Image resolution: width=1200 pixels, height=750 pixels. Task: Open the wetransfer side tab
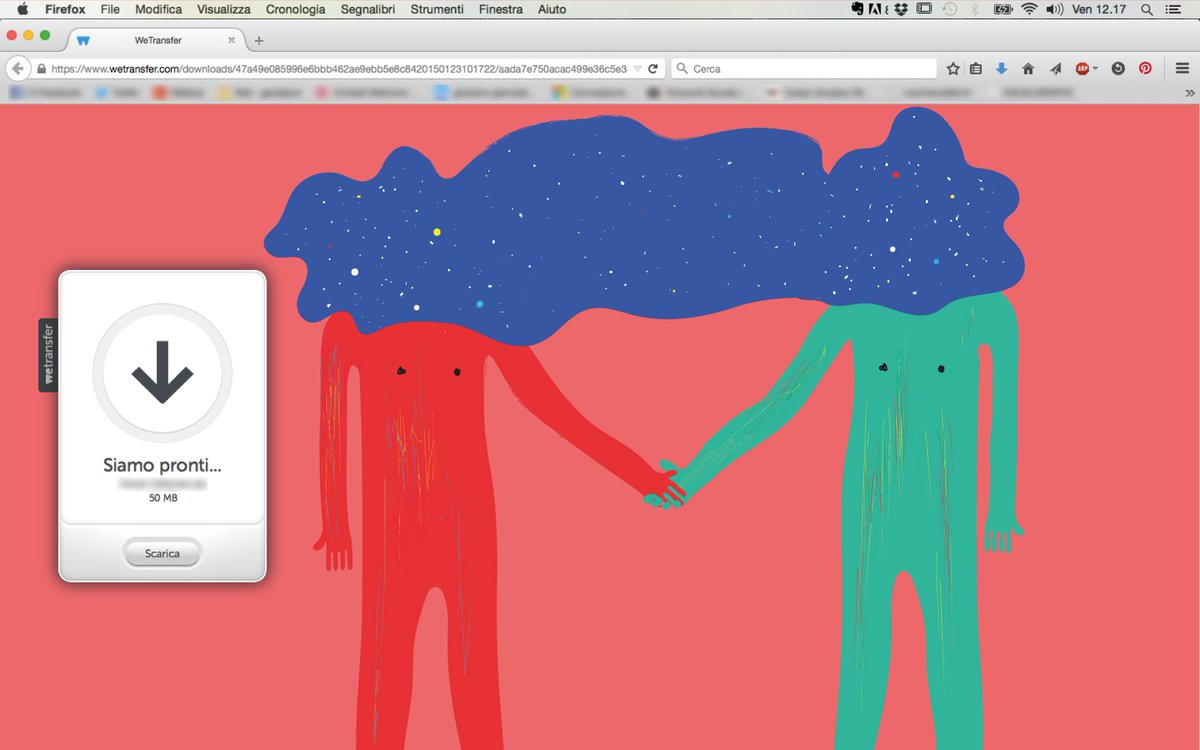pos(48,355)
